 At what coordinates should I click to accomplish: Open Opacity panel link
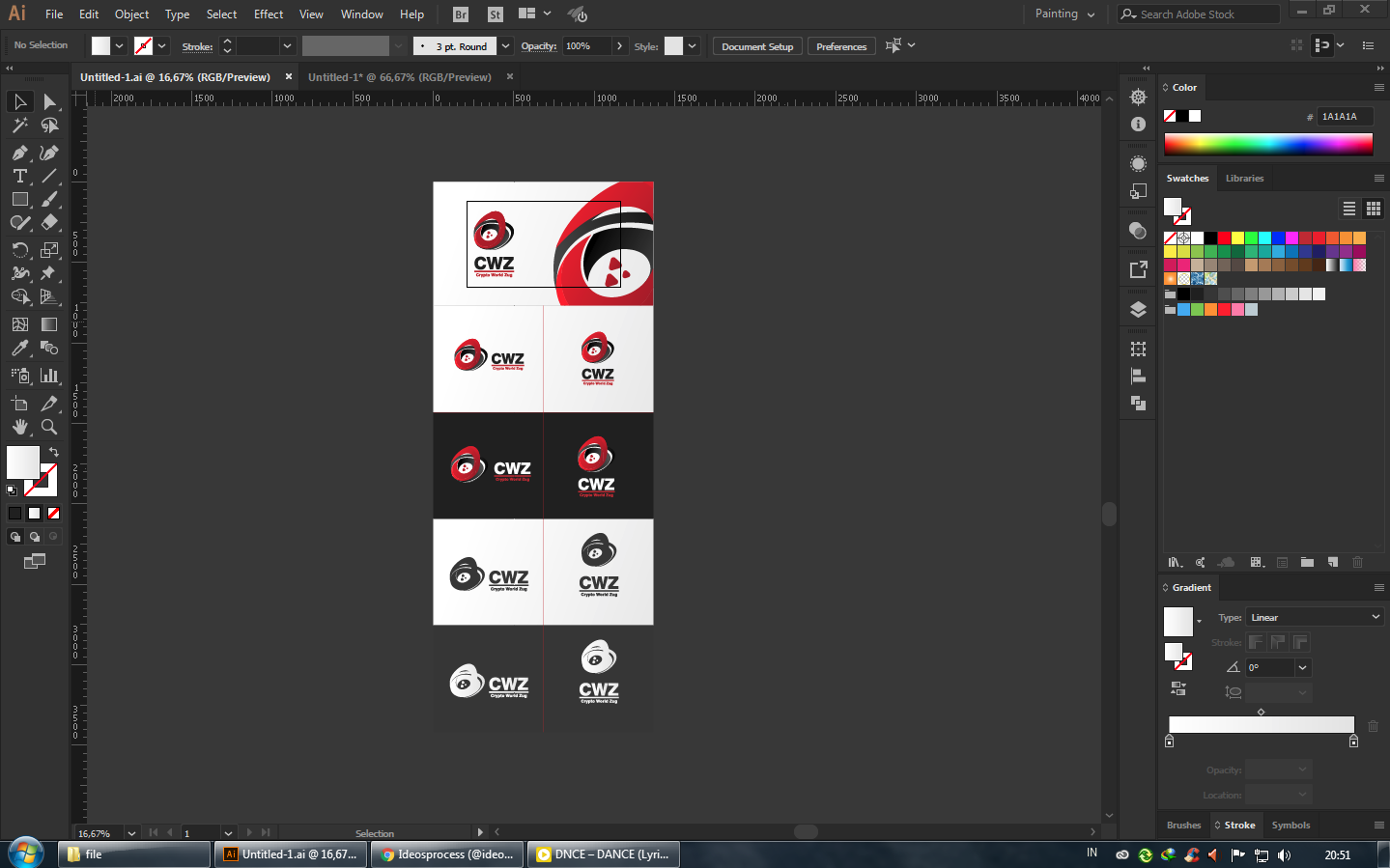(538, 46)
